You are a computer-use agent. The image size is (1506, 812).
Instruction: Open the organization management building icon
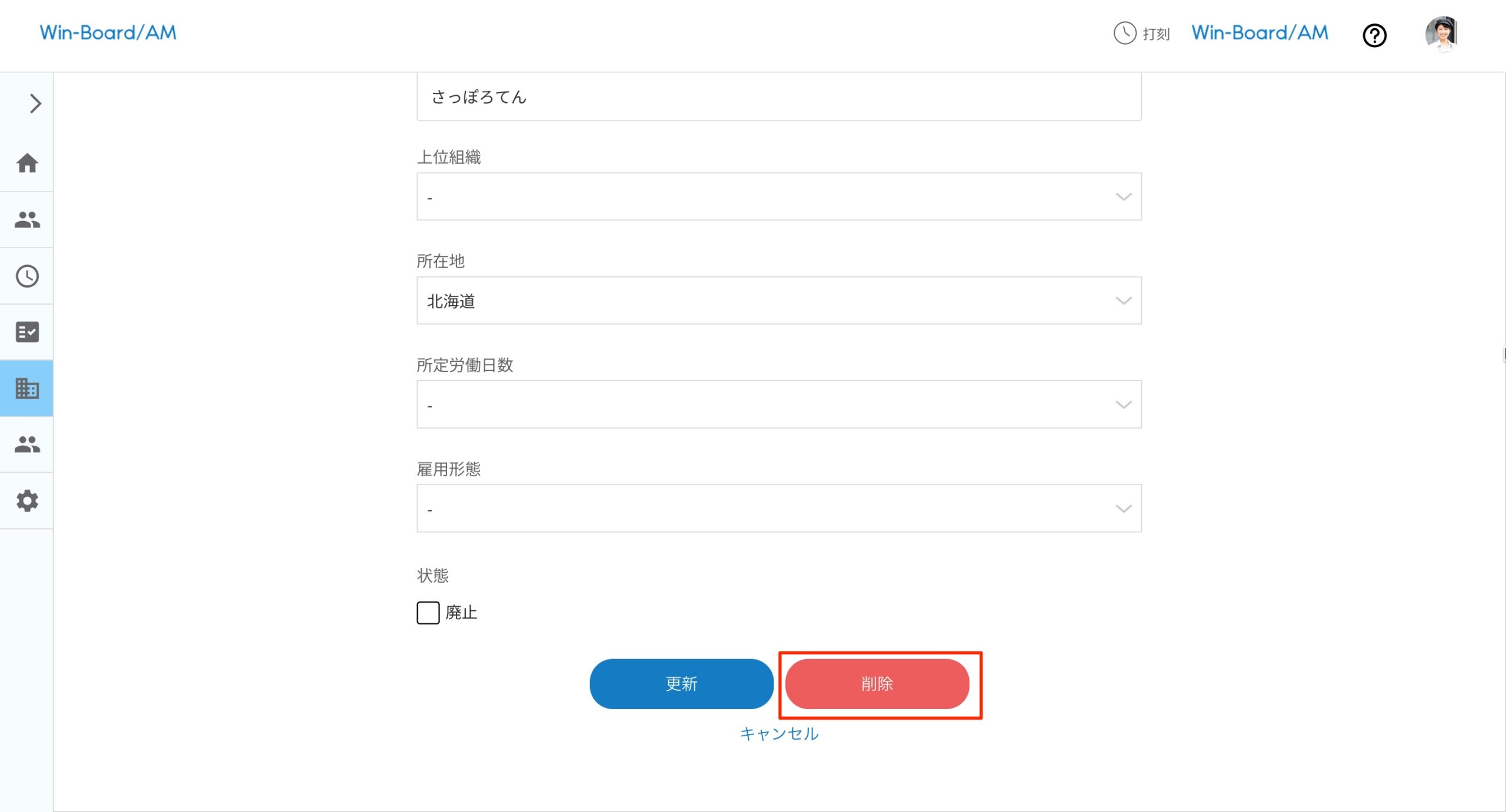click(27, 388)
